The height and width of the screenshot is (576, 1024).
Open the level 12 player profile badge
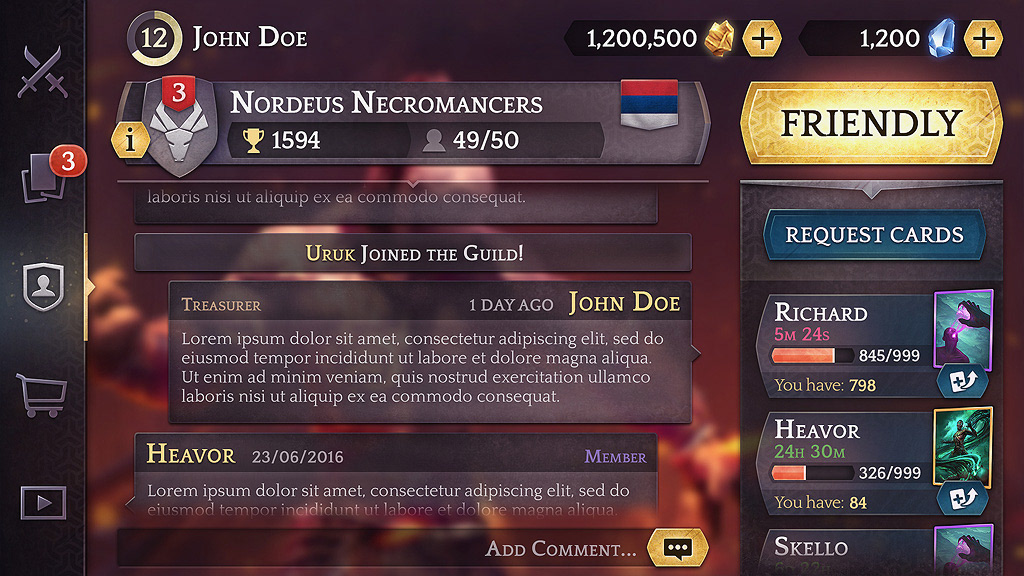click(155, 39)
